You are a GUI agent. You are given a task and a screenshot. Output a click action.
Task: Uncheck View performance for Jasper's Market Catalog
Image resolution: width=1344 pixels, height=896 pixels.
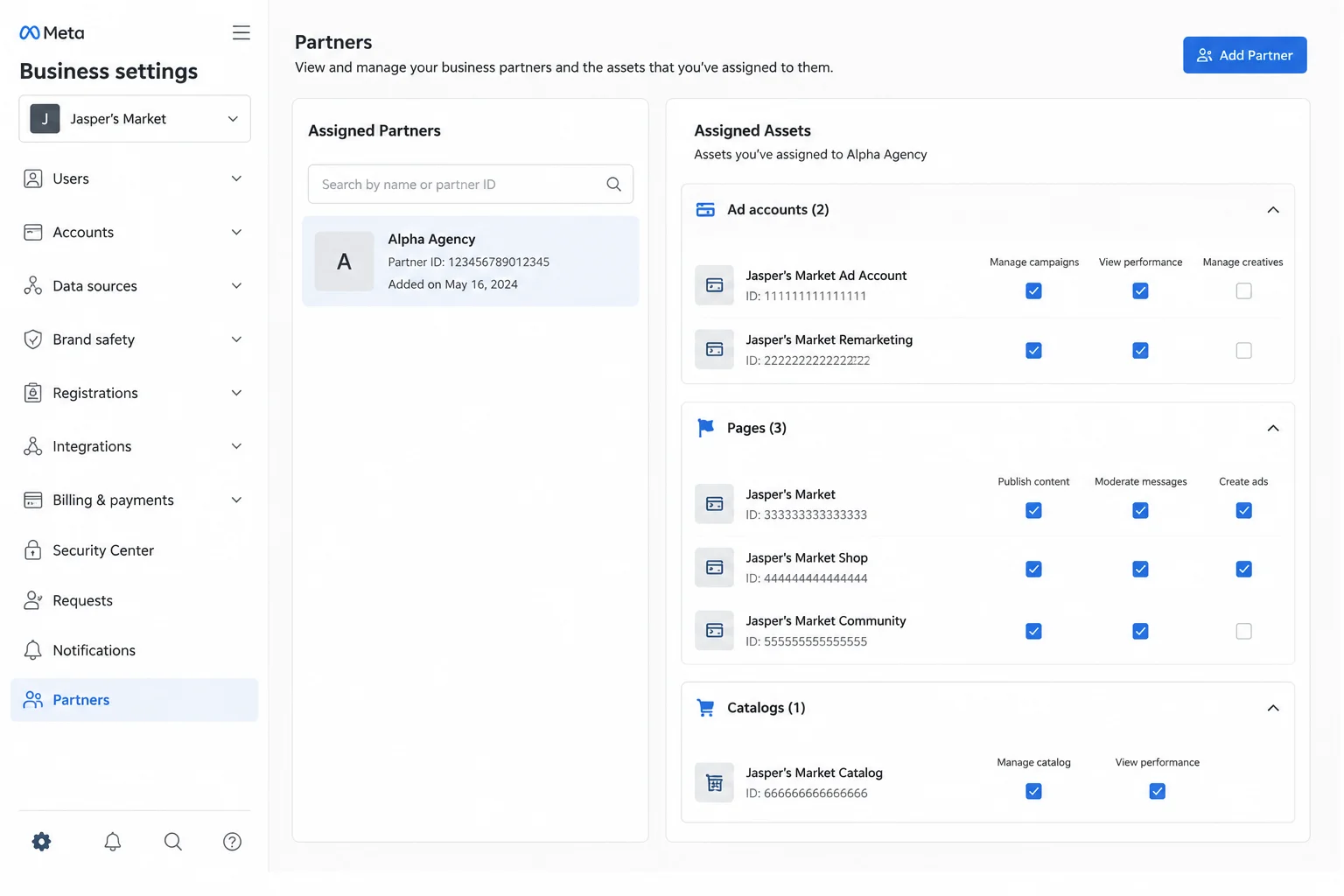pyautogui.click(x=1157, y=791)
